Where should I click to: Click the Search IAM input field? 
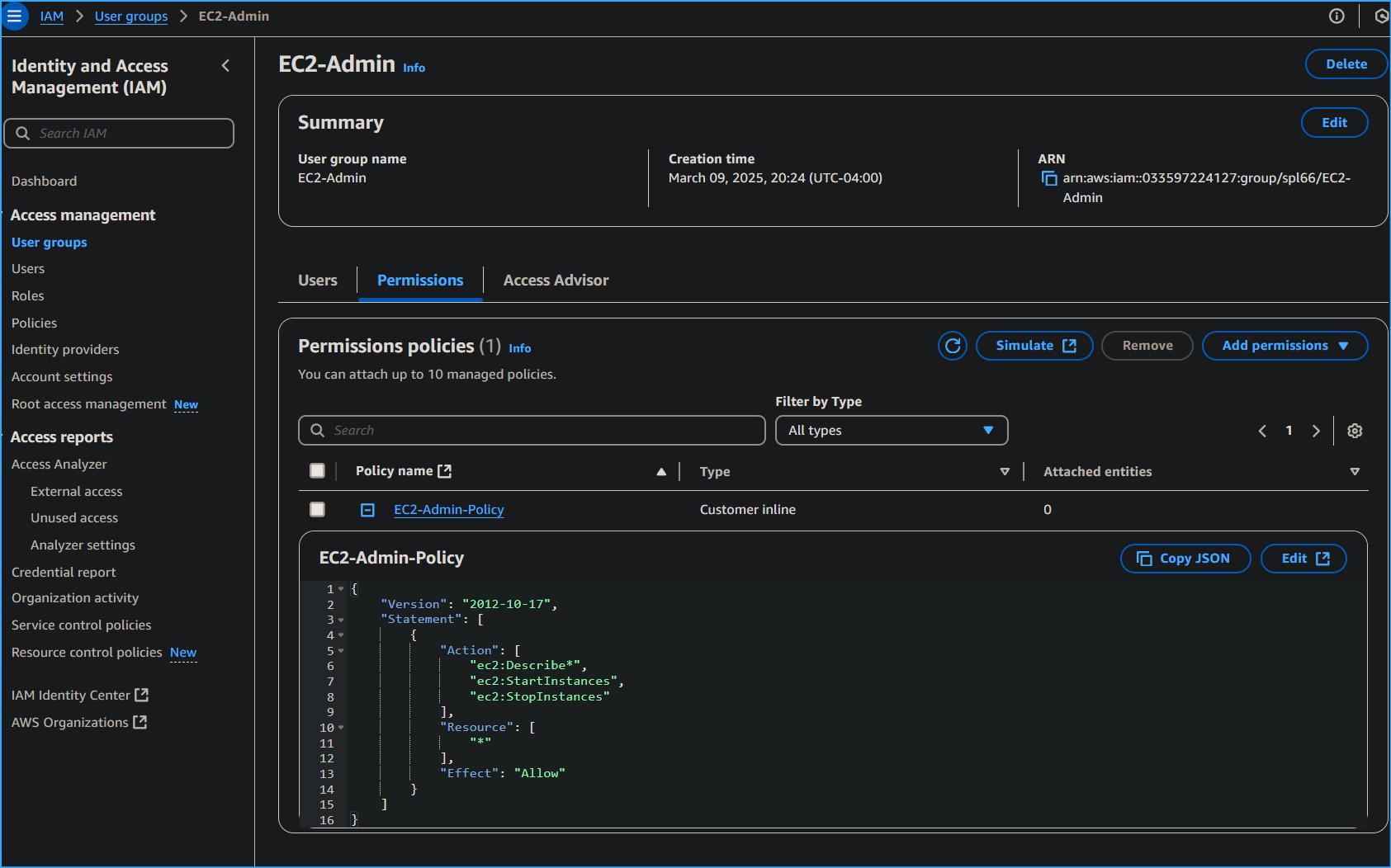(120, 134)
